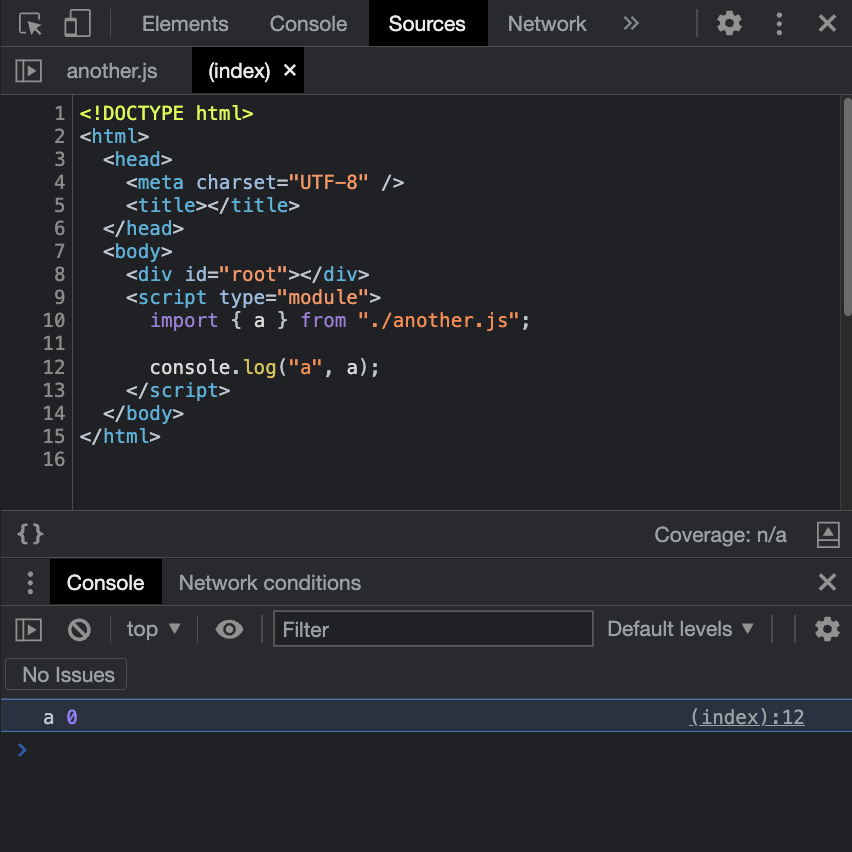Click line number 9 in the gutter

[59, 297]
